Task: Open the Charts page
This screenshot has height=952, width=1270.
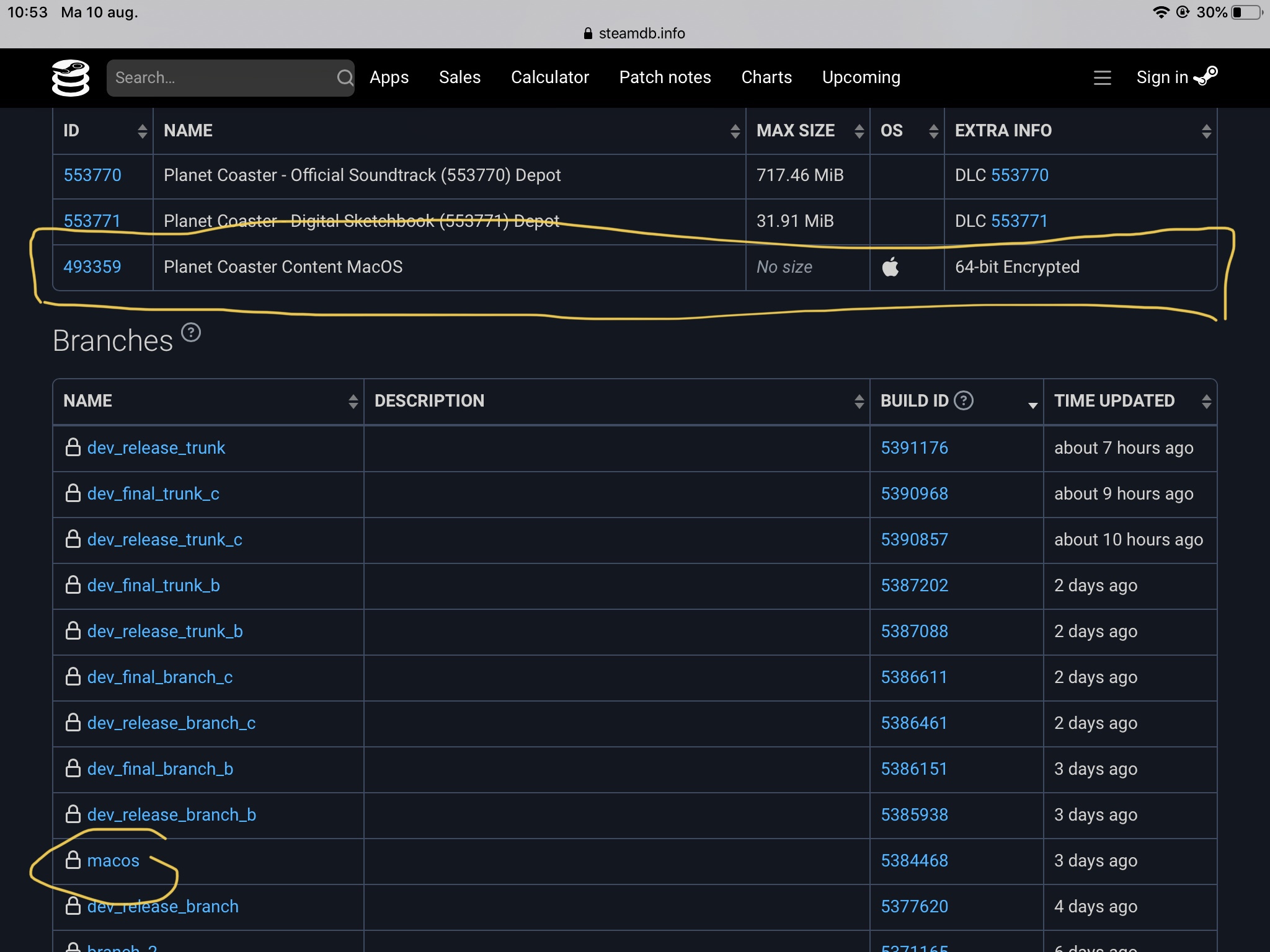Action: [x=766, y=77]
